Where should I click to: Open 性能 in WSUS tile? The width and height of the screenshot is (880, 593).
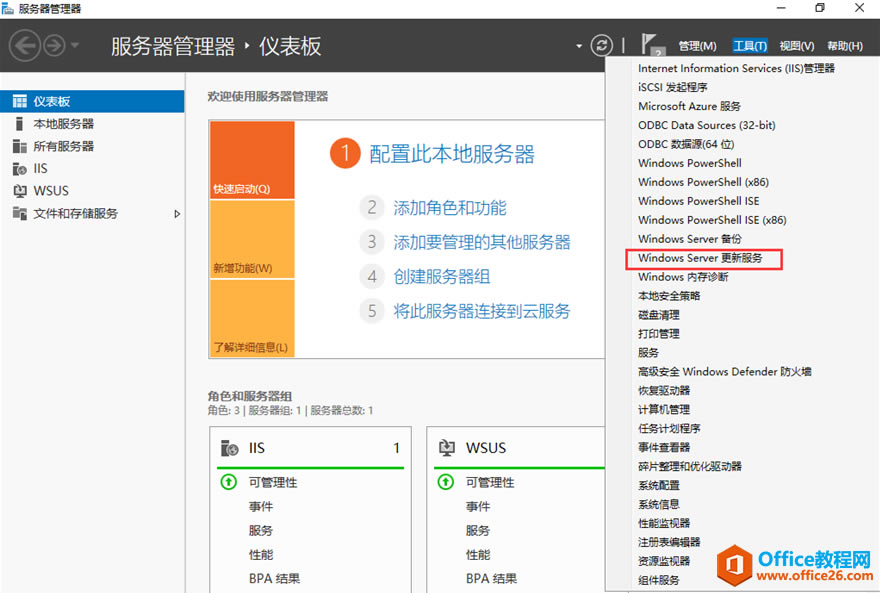[x=478, y=555]
